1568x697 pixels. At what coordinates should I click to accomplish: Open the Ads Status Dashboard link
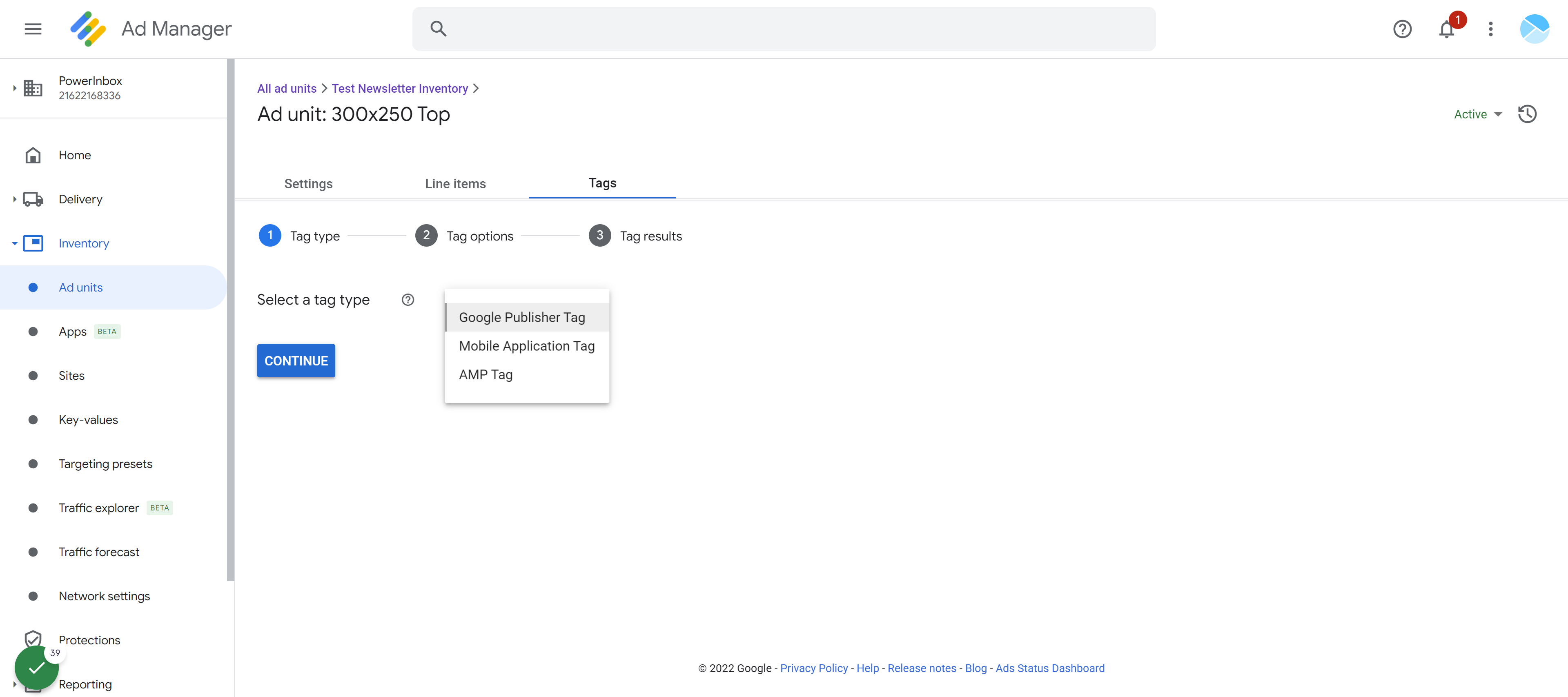coord(1049,668)
